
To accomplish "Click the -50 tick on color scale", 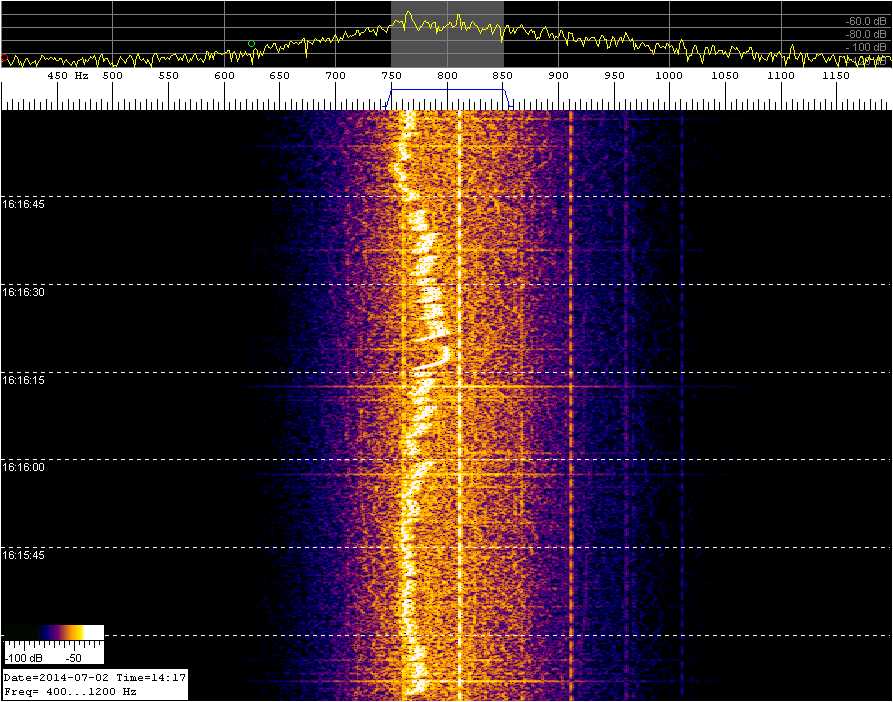I will [73, 660].
